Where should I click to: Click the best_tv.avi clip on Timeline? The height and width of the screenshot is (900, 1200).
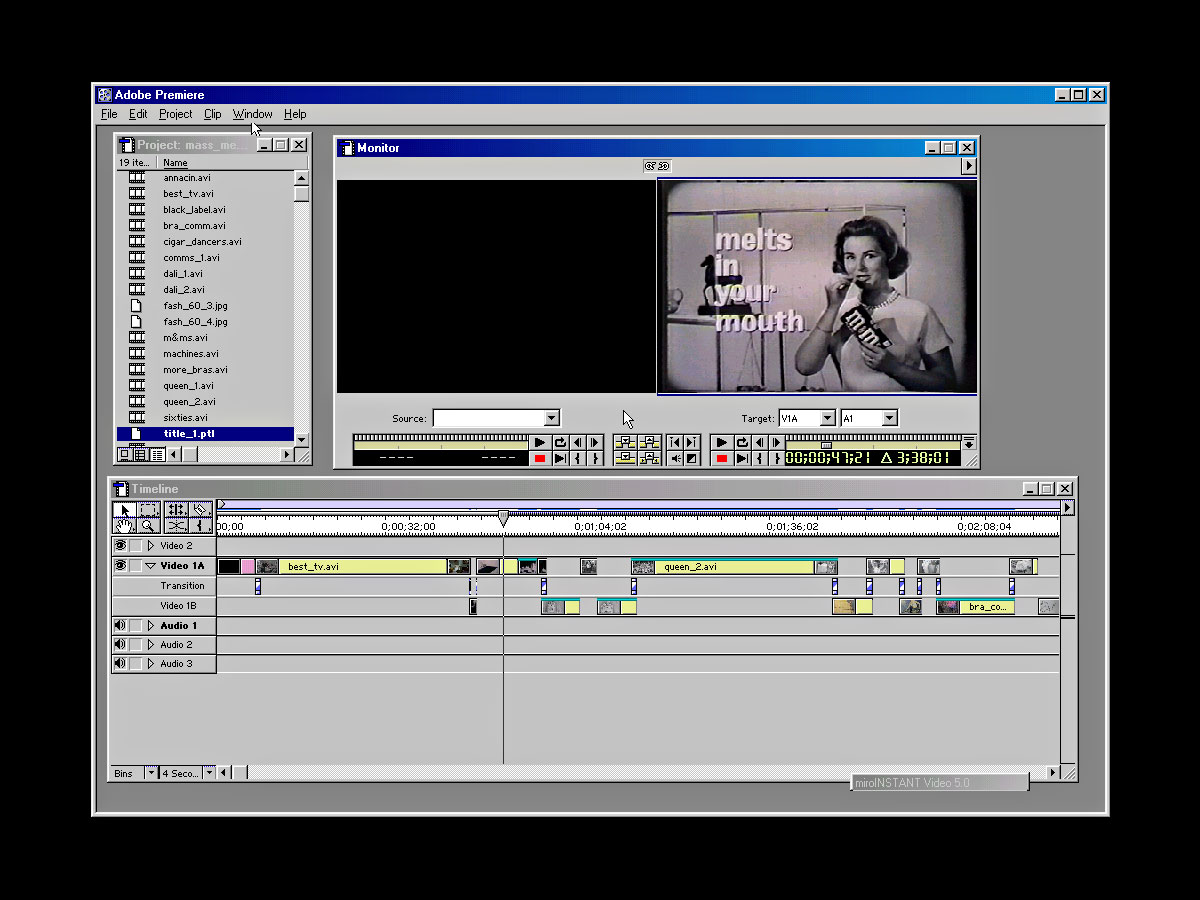tap(363, 566)
